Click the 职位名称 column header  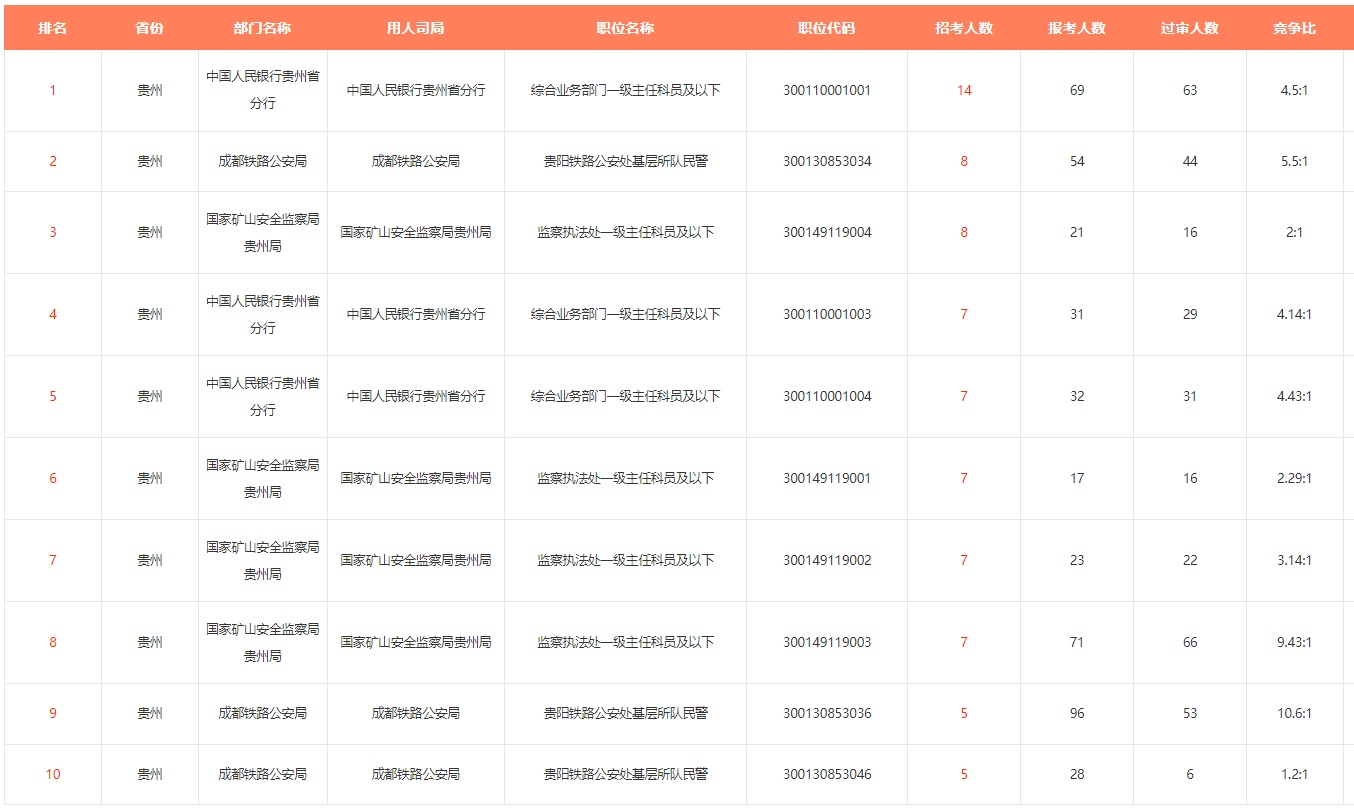(x=625, y=28)
